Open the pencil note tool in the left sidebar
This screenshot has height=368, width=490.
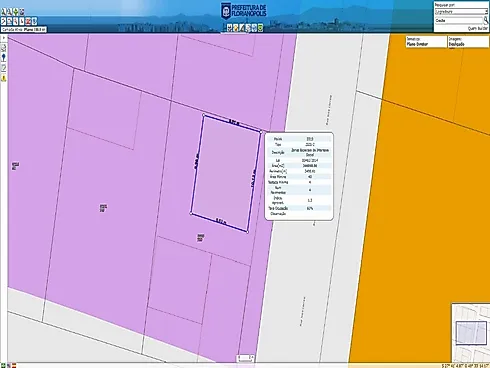[x=4, y=68]
